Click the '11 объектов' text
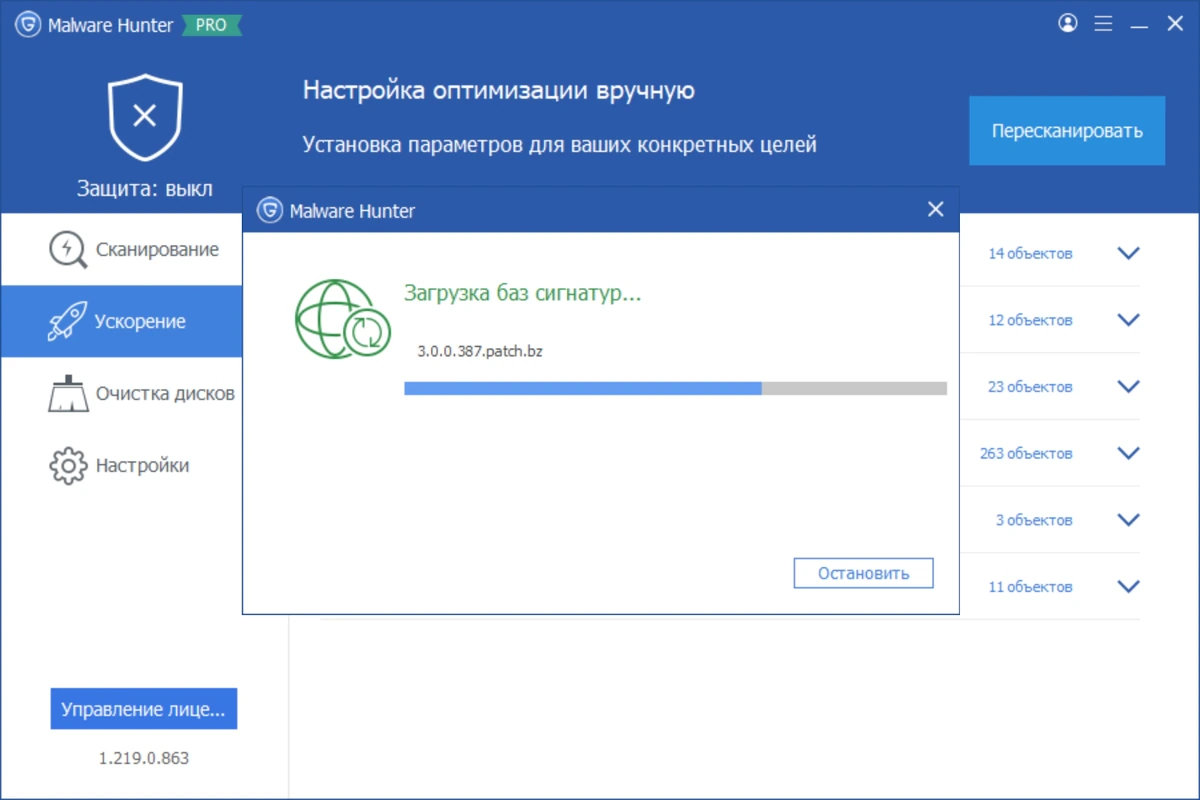Image resolution: width=1200 pixels, height=800 pixels. 1030,587
